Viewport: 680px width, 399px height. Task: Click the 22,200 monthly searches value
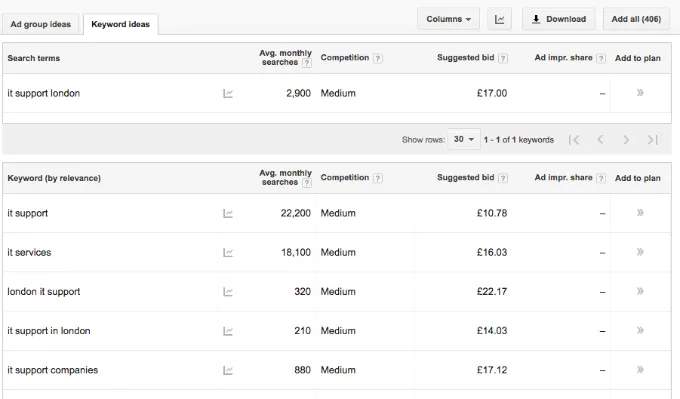296,213
